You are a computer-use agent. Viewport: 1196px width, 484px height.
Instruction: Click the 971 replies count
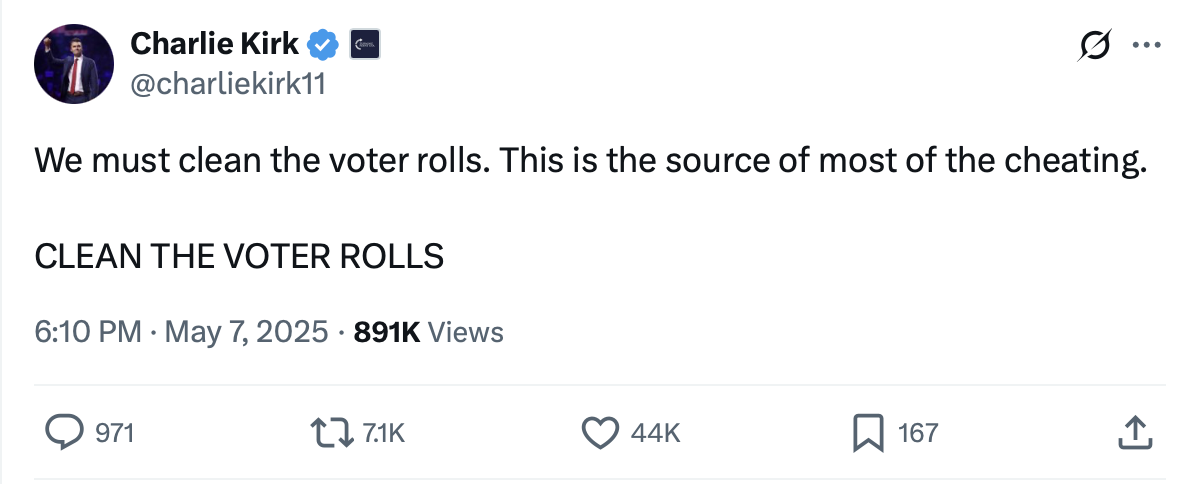pyautogui.click(x=114, y=433)
